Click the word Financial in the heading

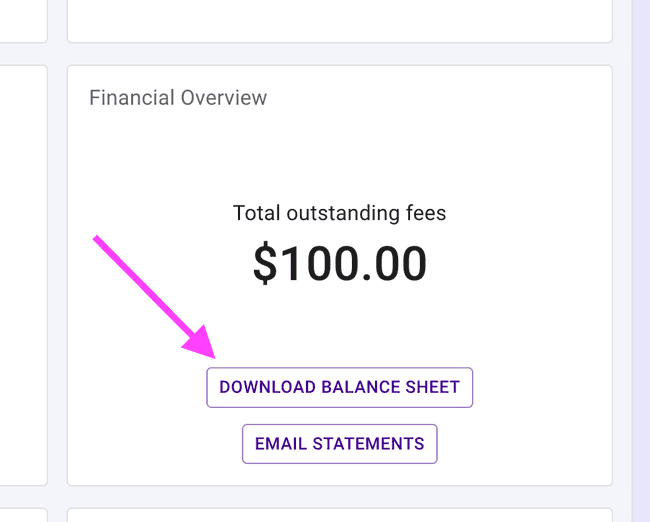tap(130, 98)
